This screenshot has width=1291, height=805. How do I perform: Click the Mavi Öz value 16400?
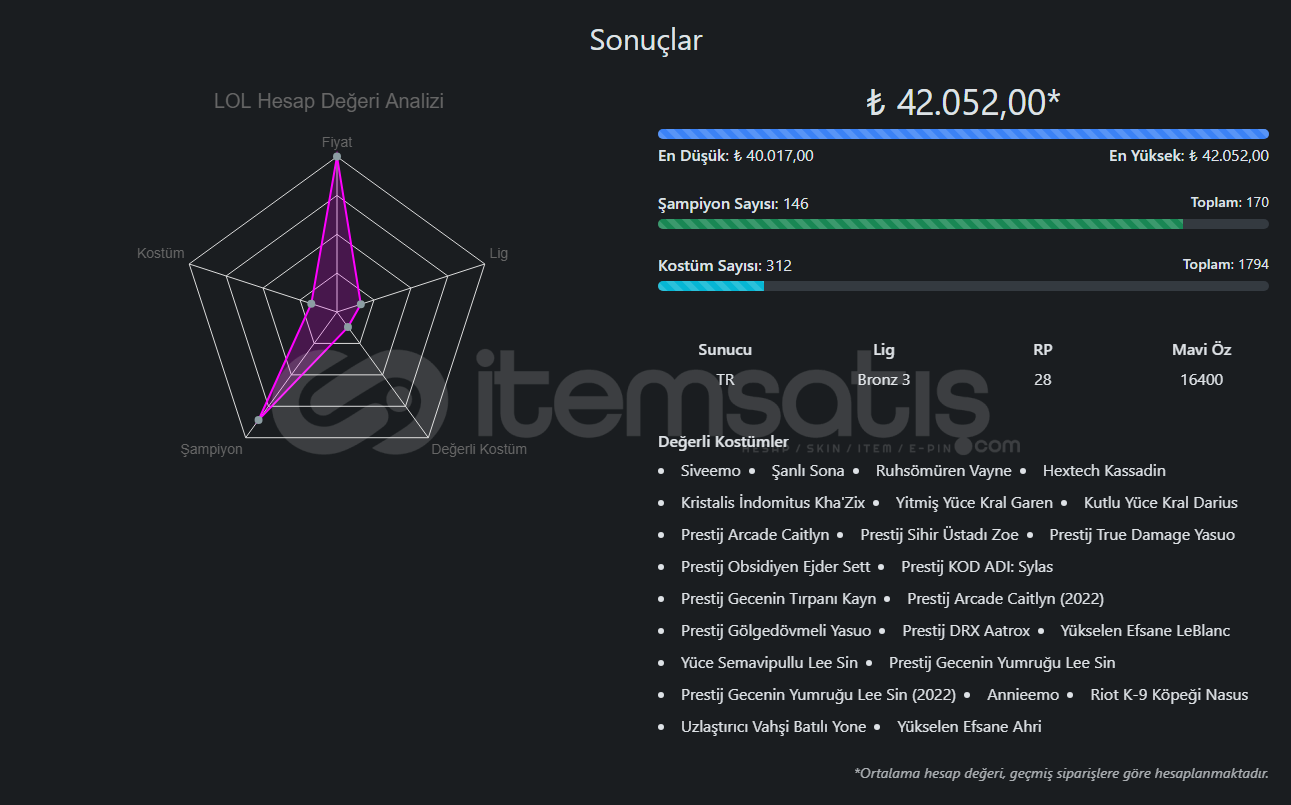[x=1201, y=380]
